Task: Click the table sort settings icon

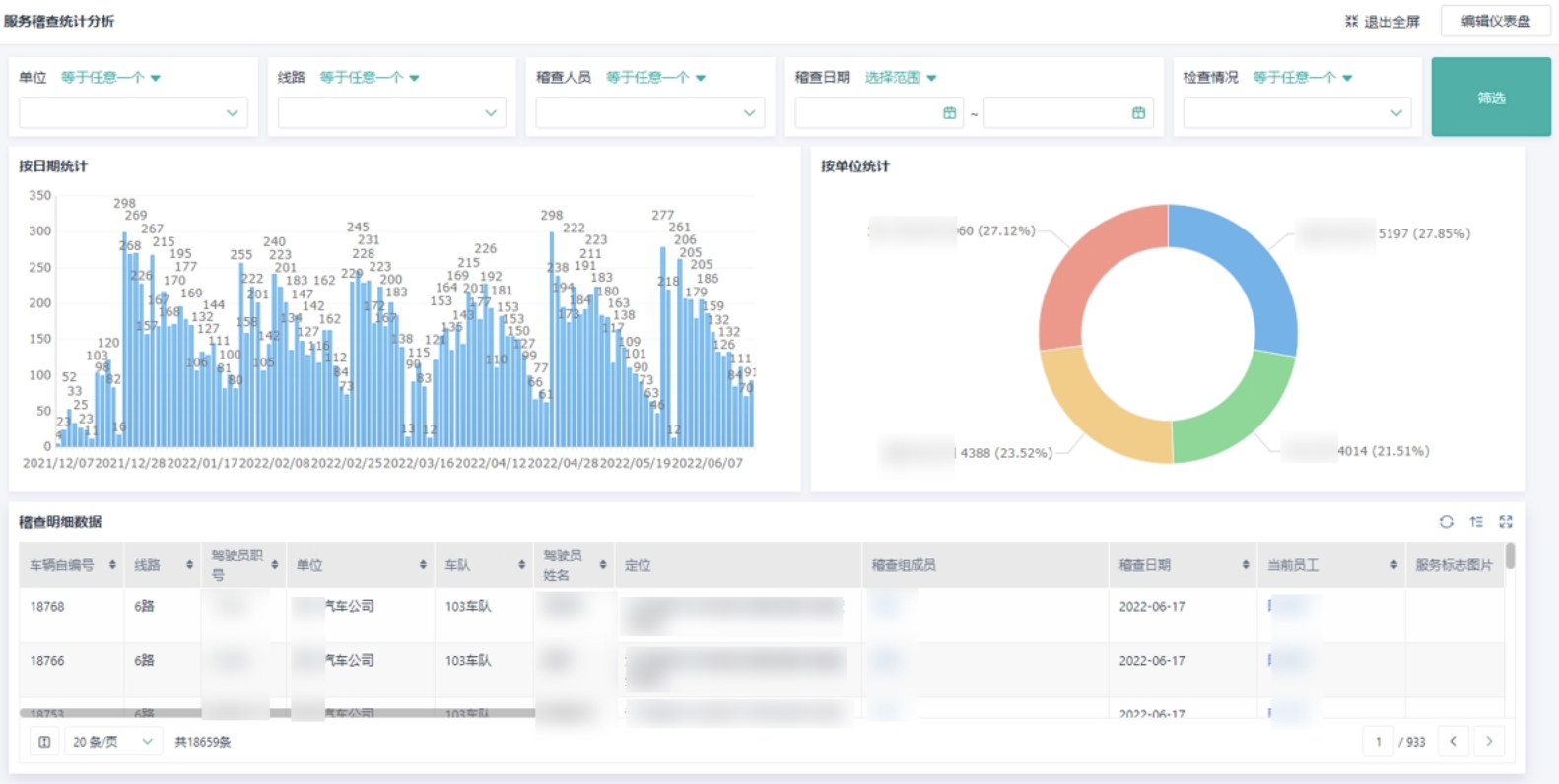Action: 1476,522
